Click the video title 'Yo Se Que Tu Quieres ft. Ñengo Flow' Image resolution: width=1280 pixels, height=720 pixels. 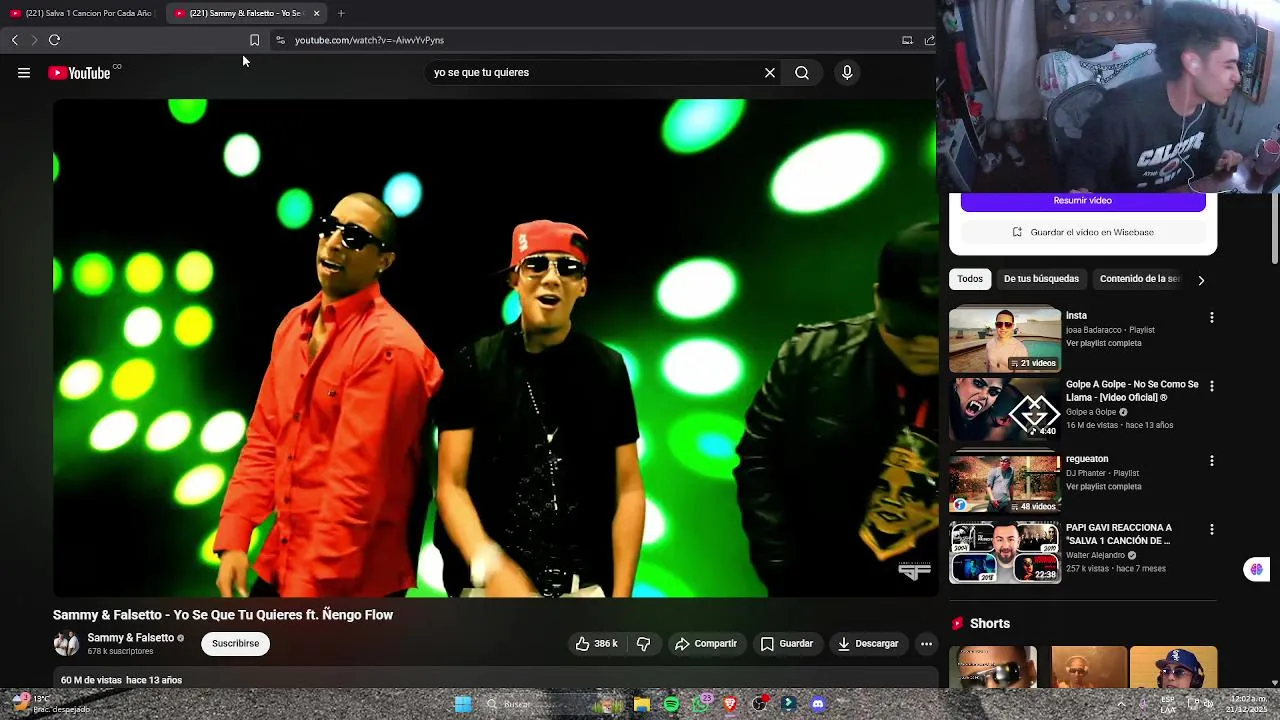pyautogui.click(x=223, y=615)
